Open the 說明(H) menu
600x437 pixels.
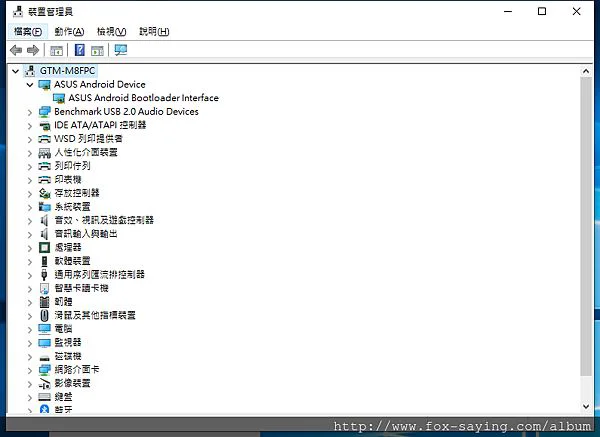(154, 31)
